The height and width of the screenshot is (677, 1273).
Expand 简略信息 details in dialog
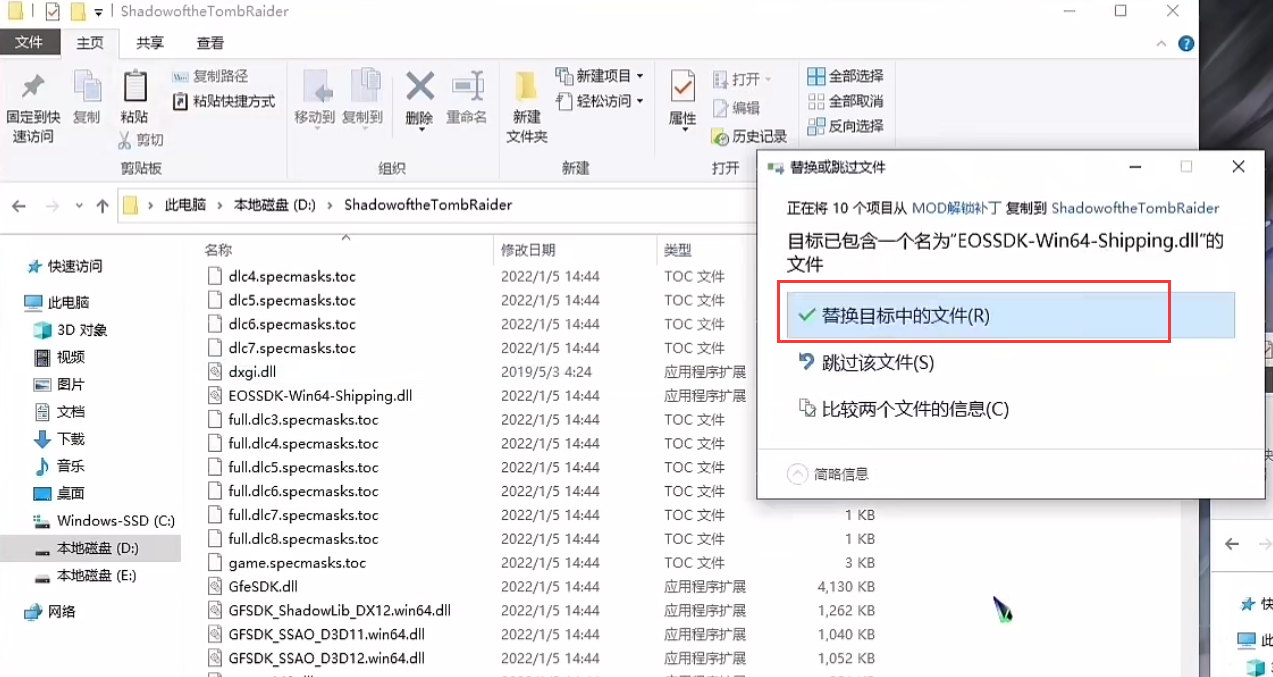[829, 475]
